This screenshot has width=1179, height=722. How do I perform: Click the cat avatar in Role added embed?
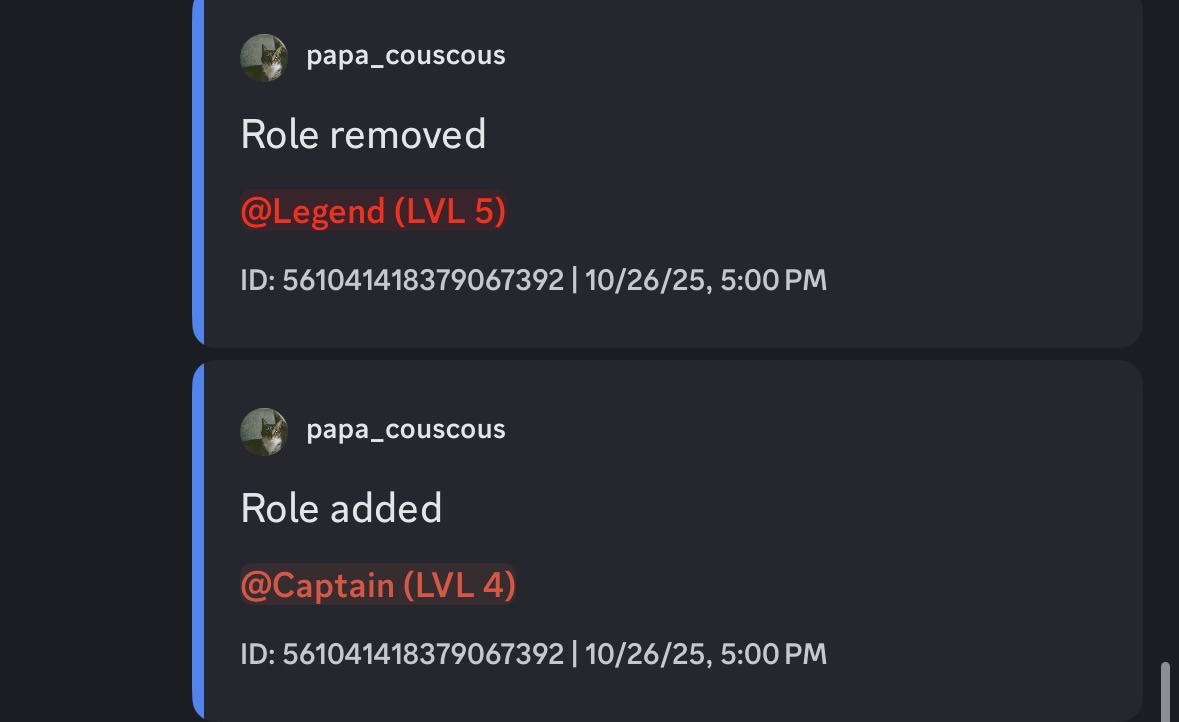264,431
